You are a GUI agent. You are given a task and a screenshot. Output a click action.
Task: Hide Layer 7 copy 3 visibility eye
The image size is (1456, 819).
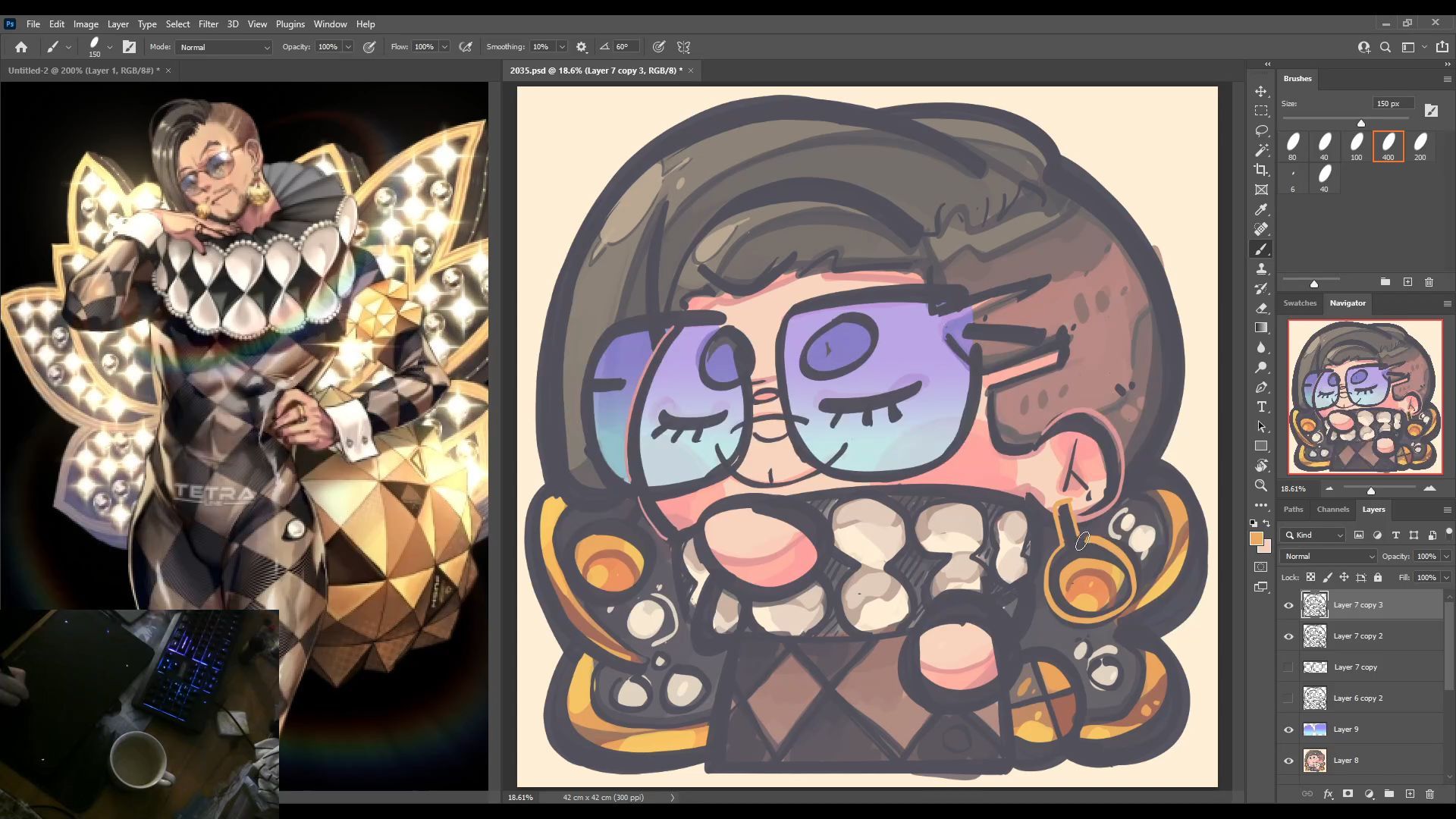1288,605
